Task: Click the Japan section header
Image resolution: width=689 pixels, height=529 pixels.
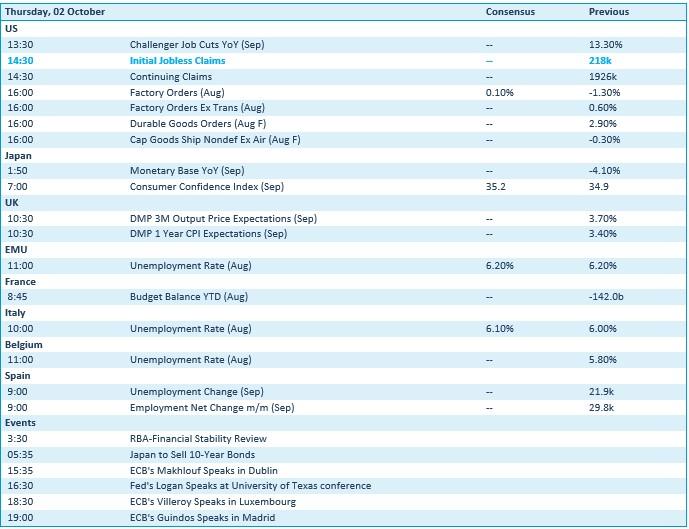Action: (x=19, y=155)
